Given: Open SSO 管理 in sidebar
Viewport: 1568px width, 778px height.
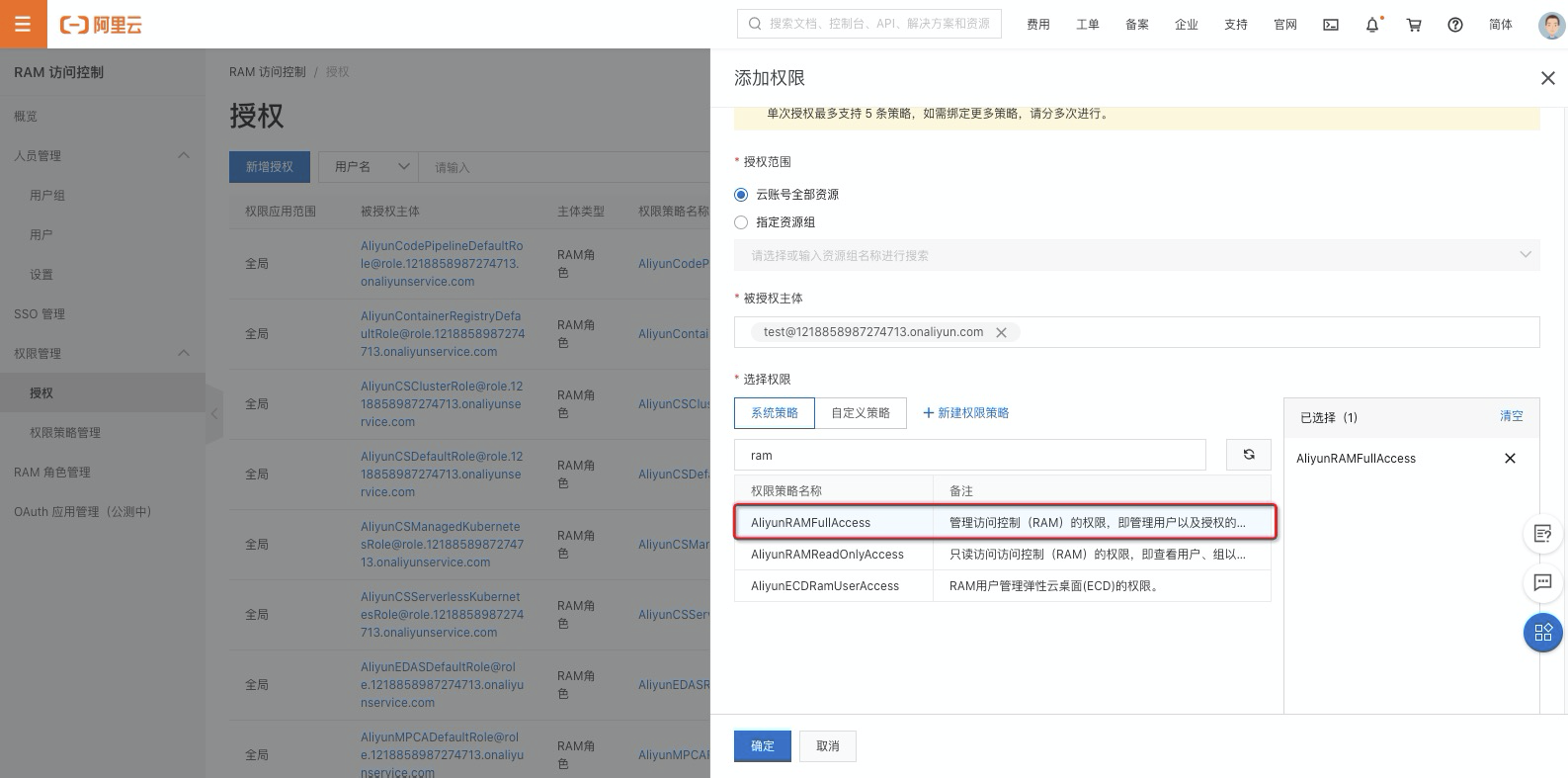Looking at the screenshot, I should [x=40, y=314].
